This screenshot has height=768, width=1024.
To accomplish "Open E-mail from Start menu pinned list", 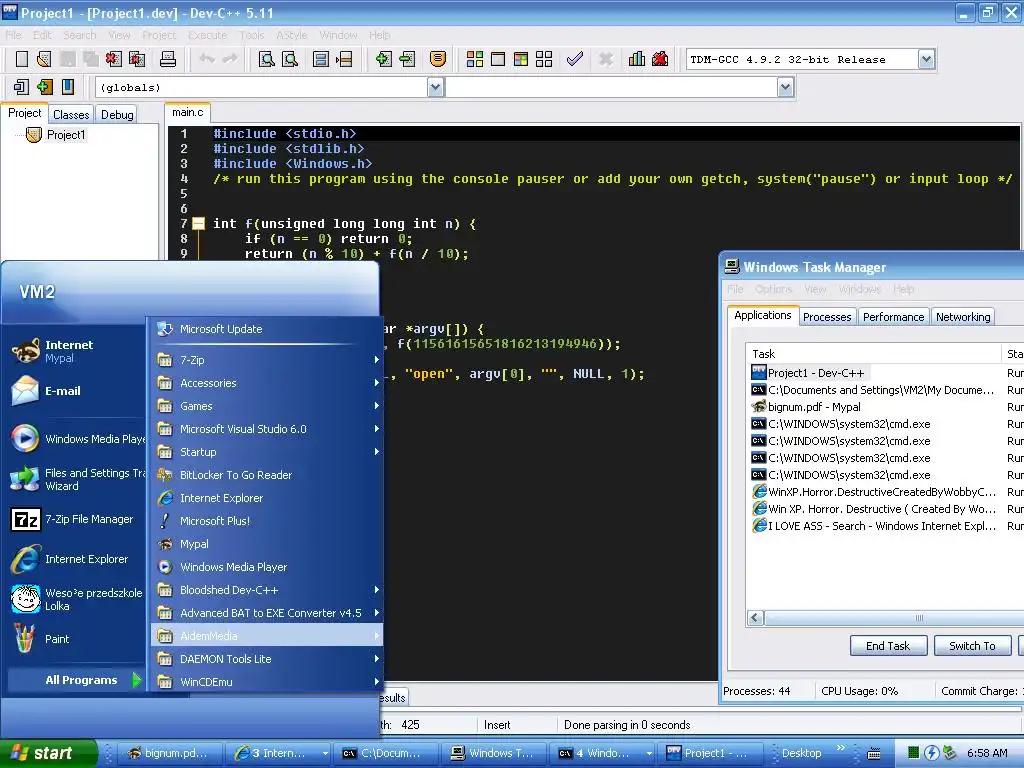I will (73, 391).
